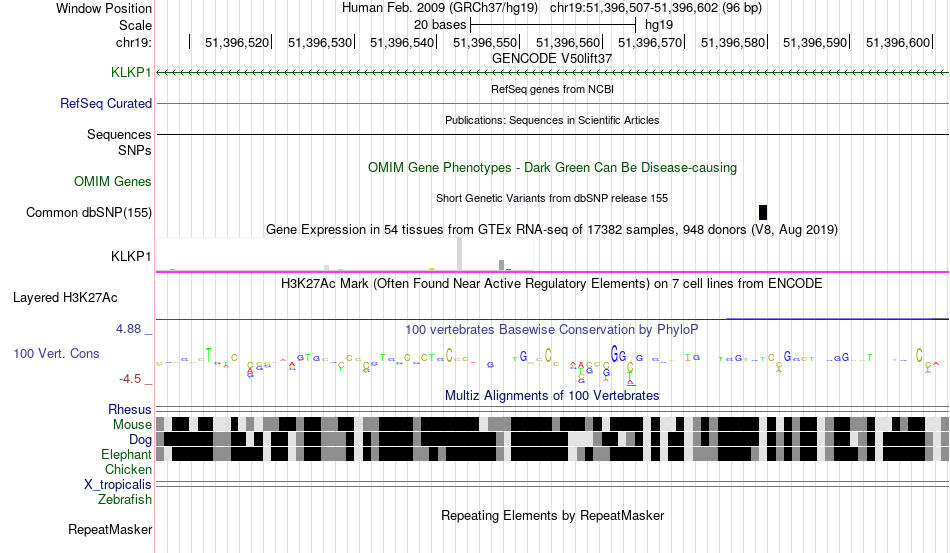Click Publications: Sequences in Scientific Articles title

552,121
